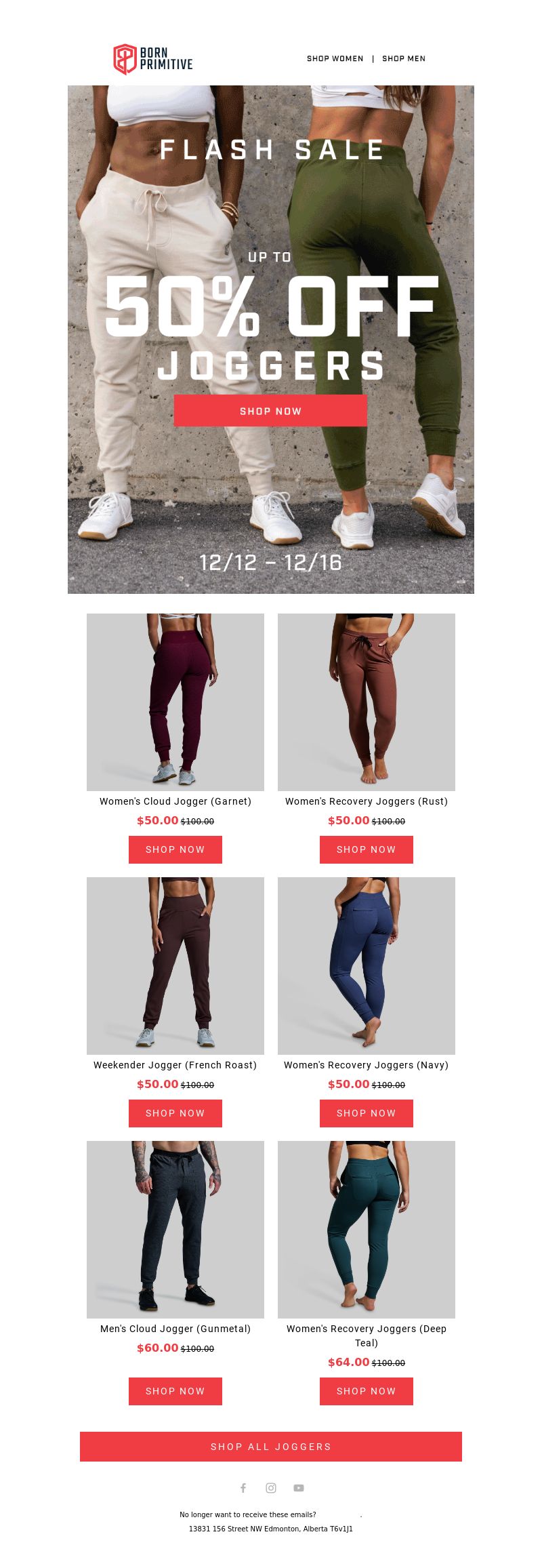Click the Flash Sale hero banner image
542x1568 pixels.
[271, 340]
